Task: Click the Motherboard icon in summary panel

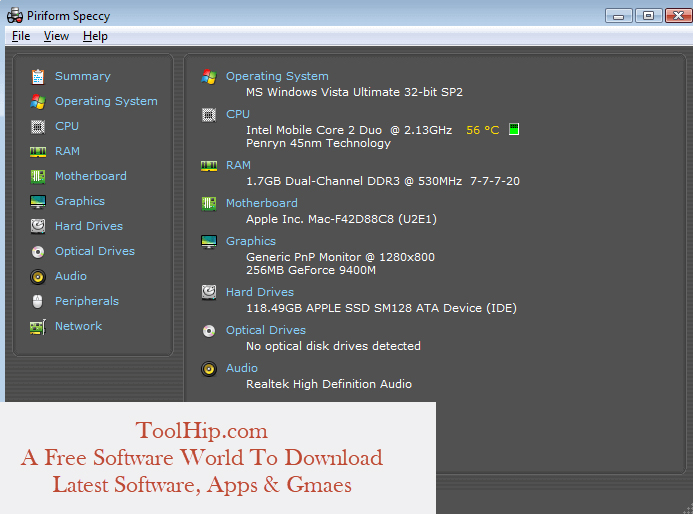Action: coord(209,204)
